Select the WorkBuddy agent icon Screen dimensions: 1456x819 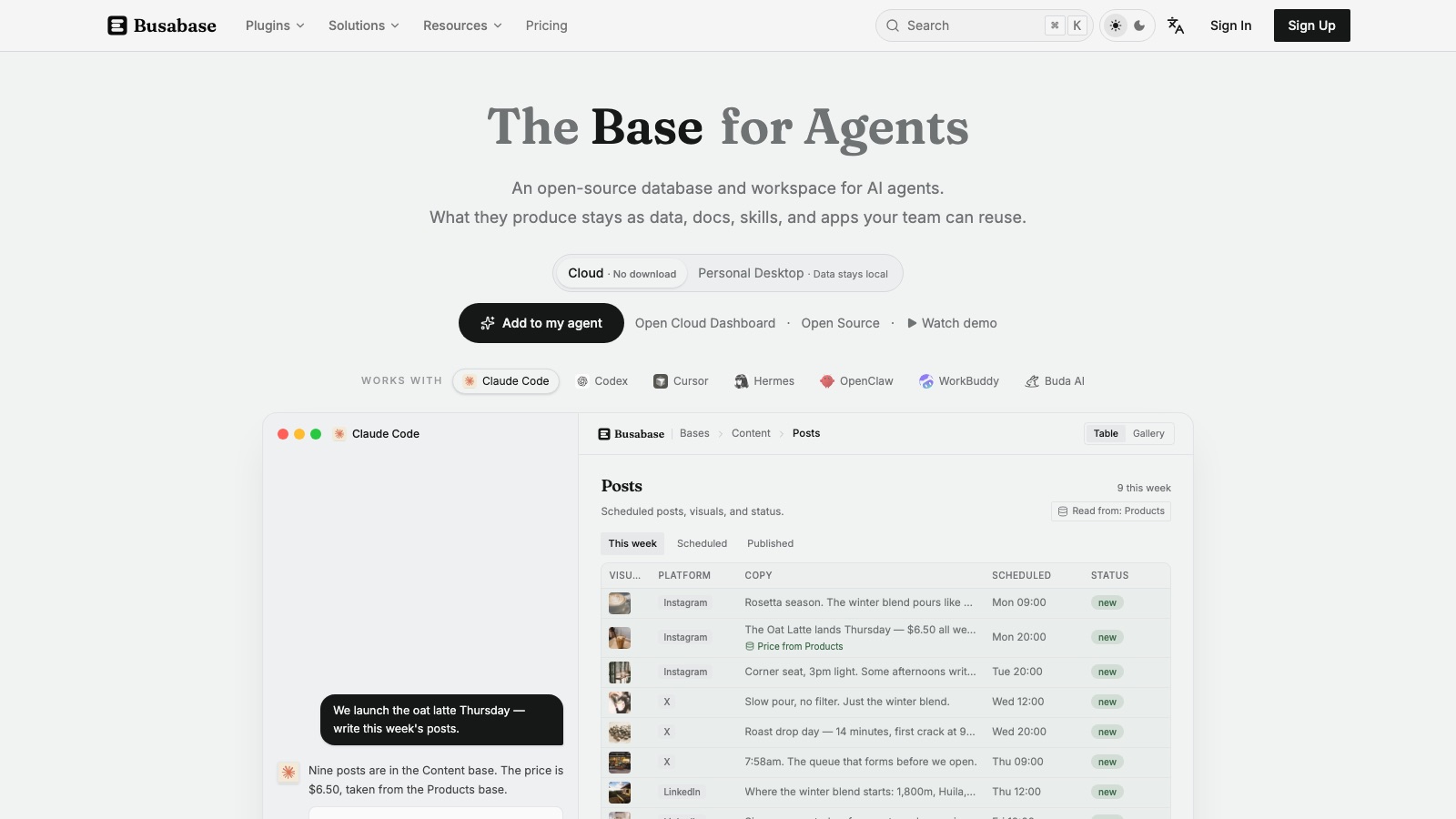[x=926, y=381]
